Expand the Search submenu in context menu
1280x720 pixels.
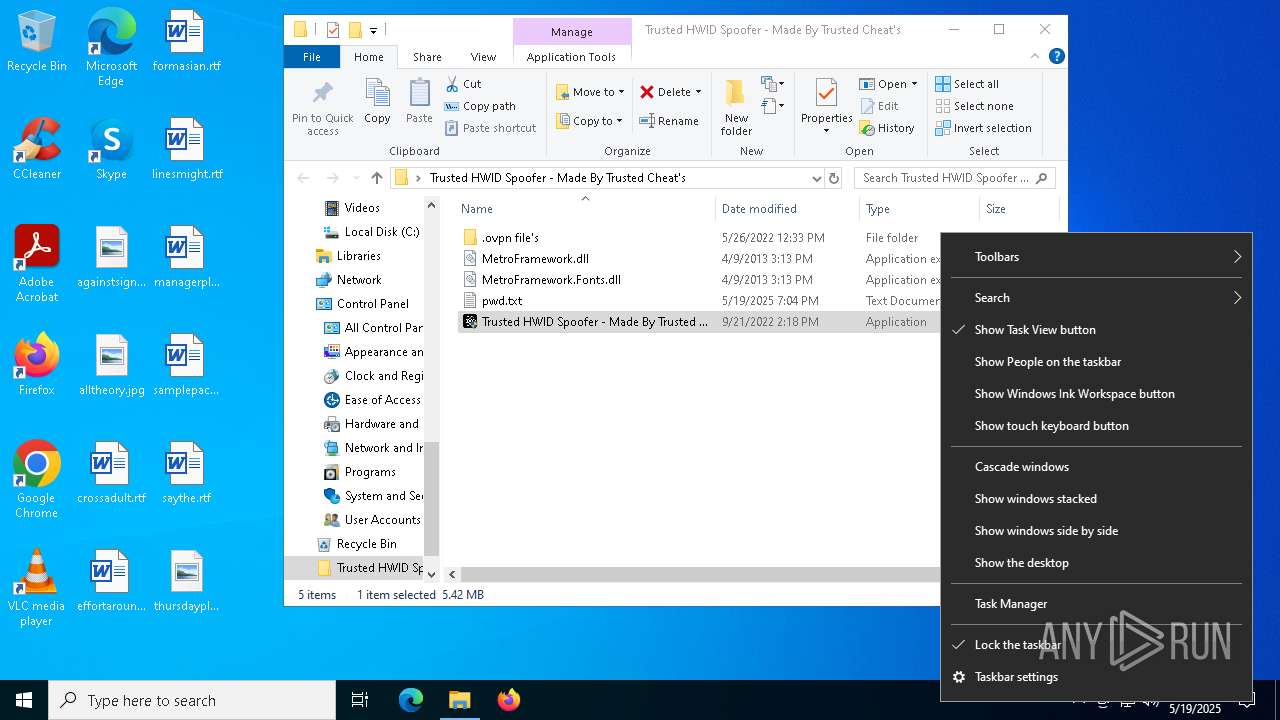tap(1096, 298)
